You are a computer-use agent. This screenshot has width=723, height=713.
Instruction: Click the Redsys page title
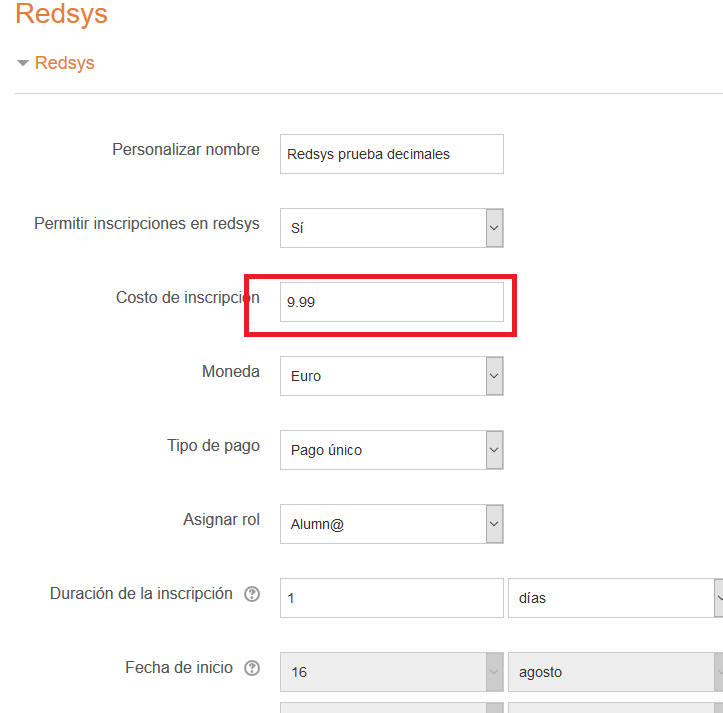(61, 13)
